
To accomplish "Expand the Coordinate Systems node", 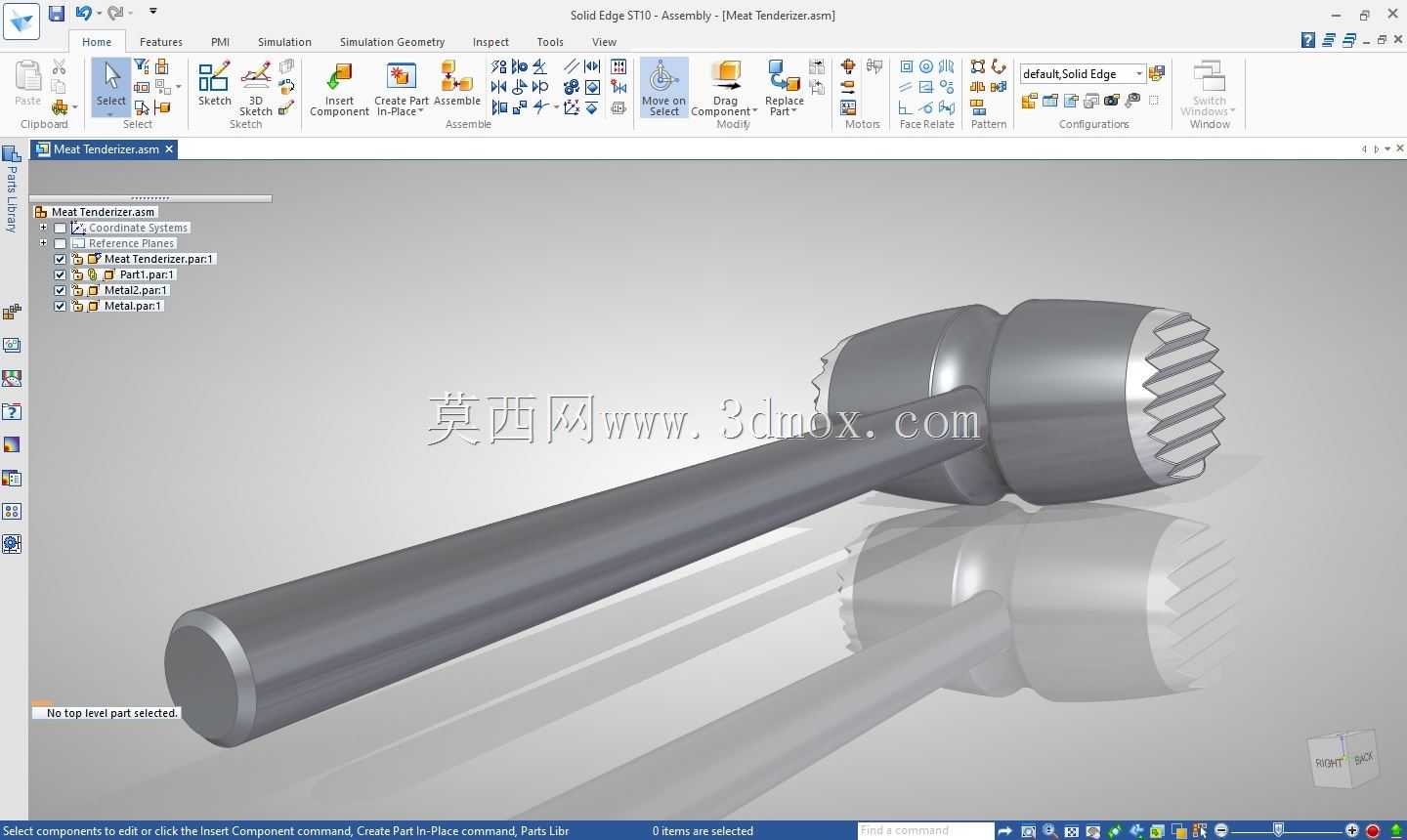I will (43, 228).
